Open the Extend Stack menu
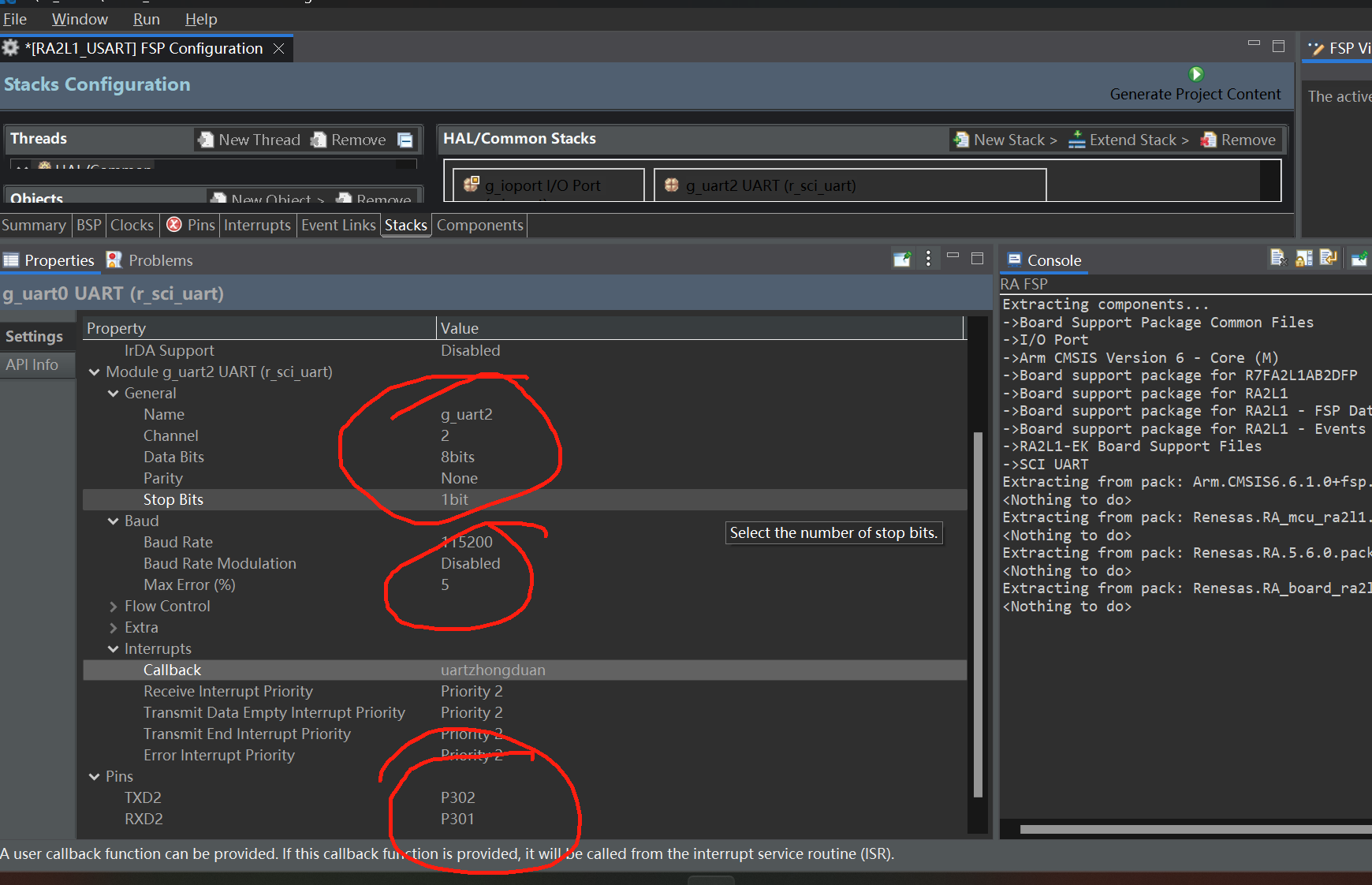The image size is (1372, 885). tap(1128, 140)
